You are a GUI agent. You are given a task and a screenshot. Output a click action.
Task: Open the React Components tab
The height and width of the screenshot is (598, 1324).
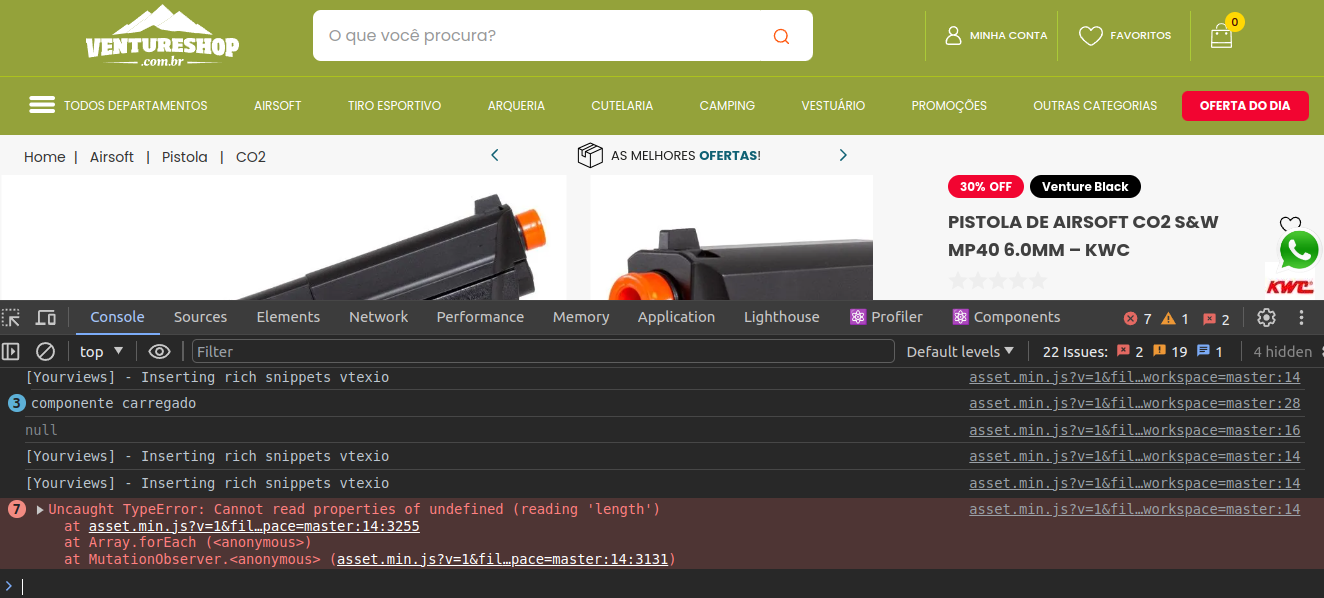click(1006, 317)
